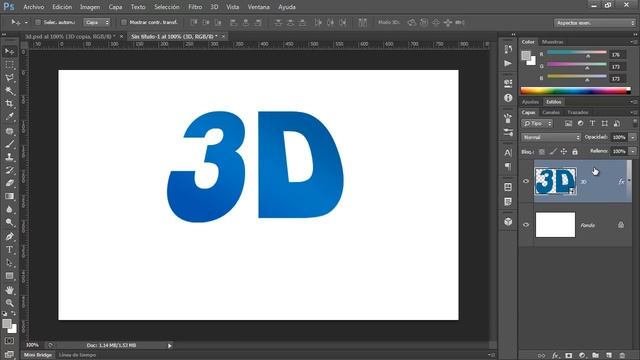Open the Character panel icon
This screenshot has width=640, height=360.
(x=508, y=153)
